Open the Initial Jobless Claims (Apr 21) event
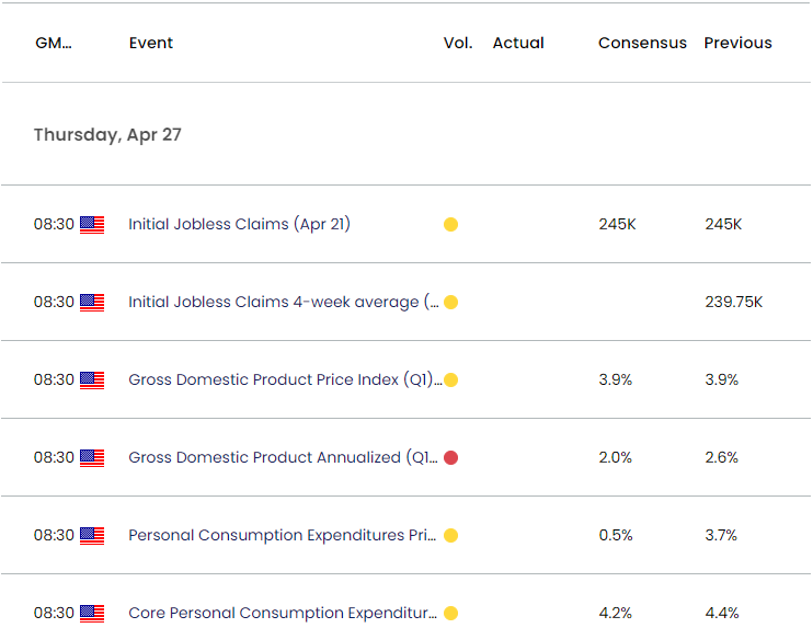This screenshot has height=642, width=812. 239,225
